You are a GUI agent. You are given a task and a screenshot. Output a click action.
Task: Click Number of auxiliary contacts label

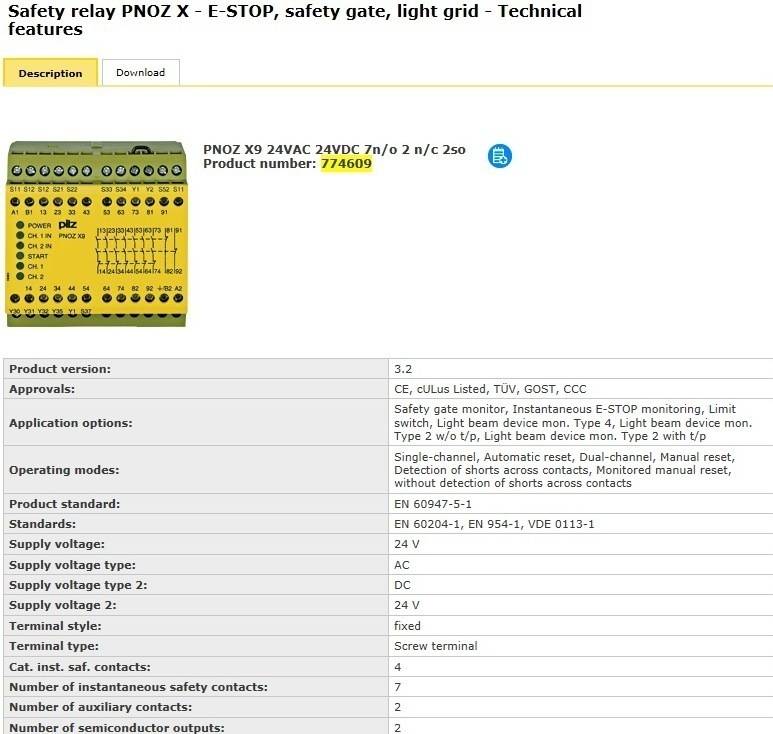coord(101,707)
